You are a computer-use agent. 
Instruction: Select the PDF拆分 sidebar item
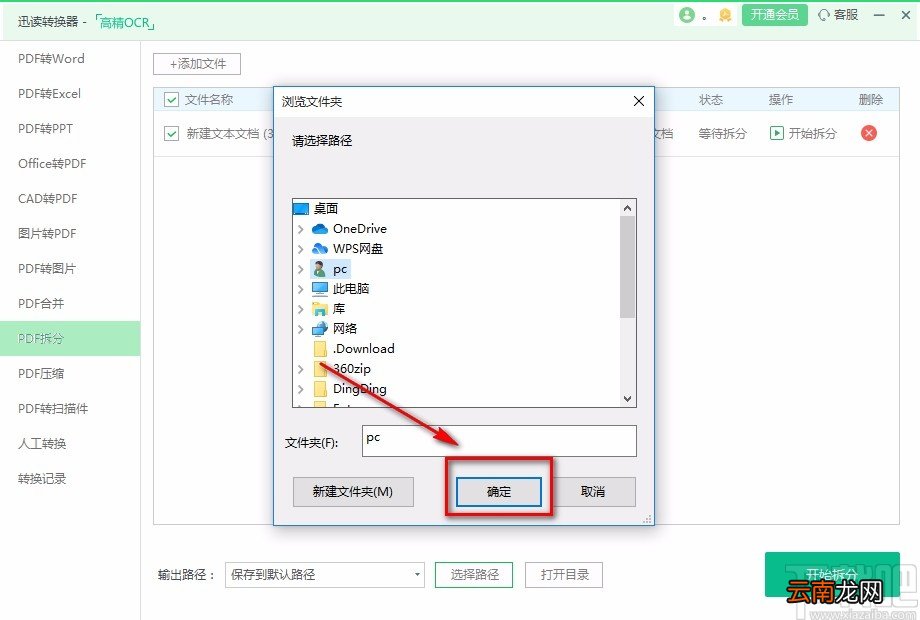[x=70, y=338]
